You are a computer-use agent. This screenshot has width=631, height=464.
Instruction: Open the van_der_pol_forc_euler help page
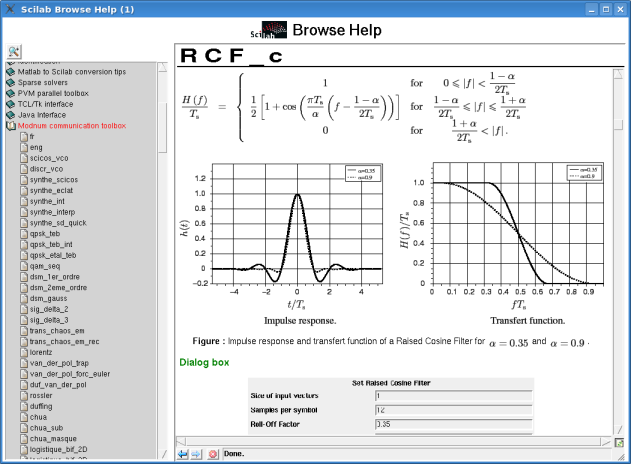point(70,375)
